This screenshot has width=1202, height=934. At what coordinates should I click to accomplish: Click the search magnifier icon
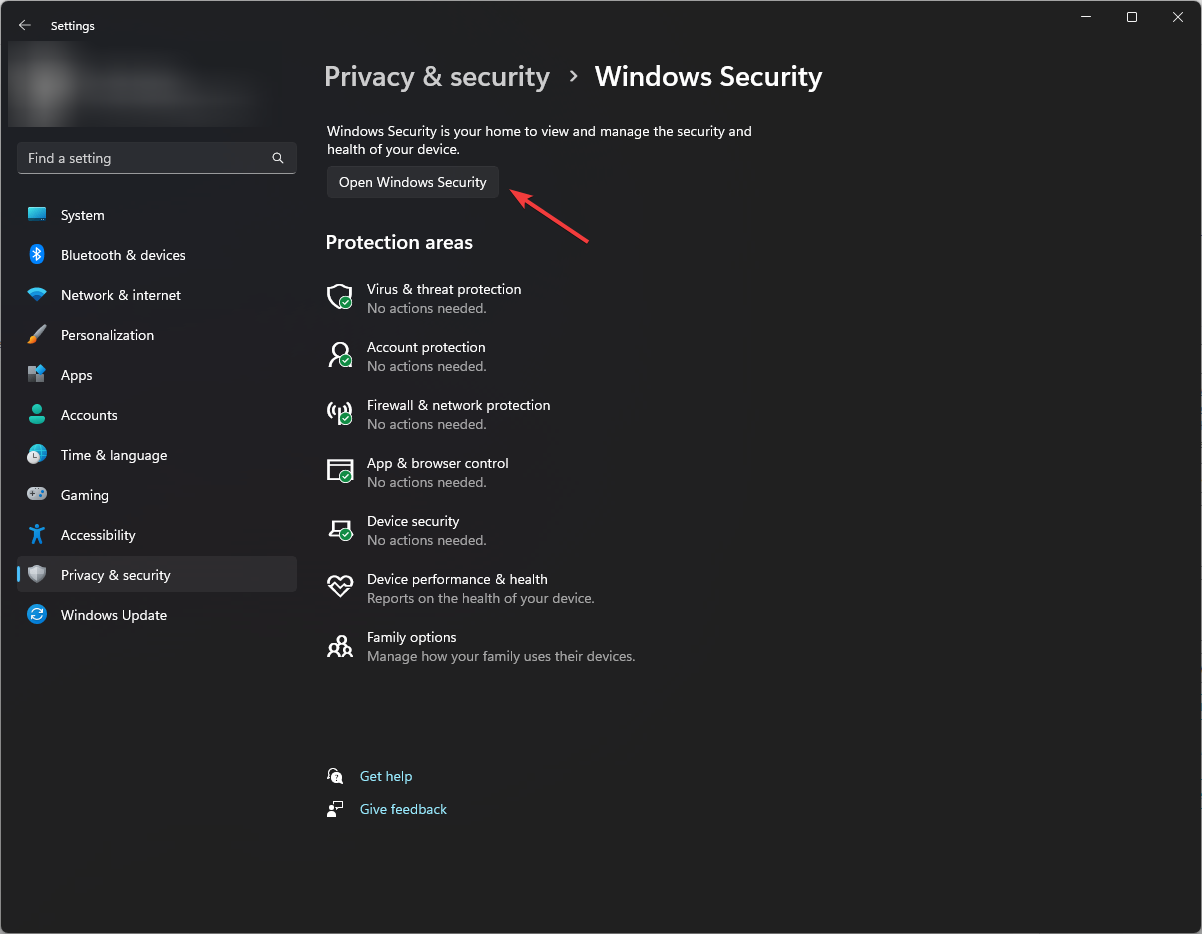click(277, 158)
